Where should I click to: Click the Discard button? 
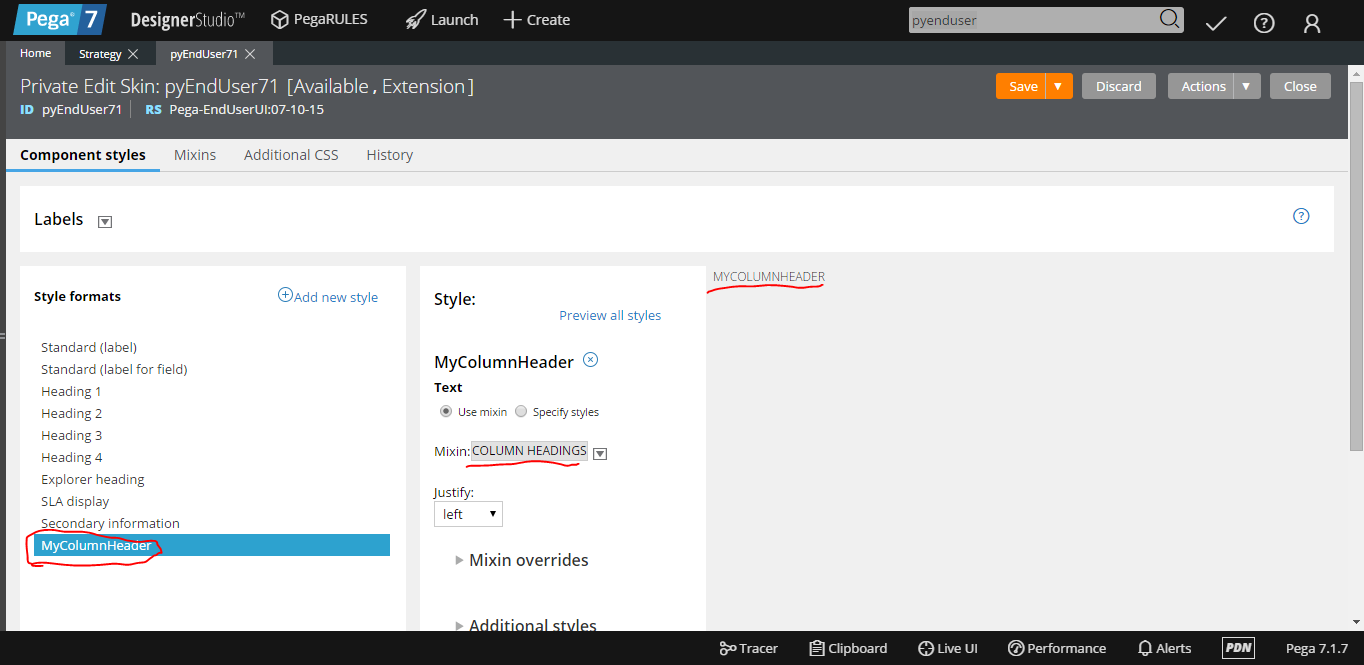point(1119,86)
